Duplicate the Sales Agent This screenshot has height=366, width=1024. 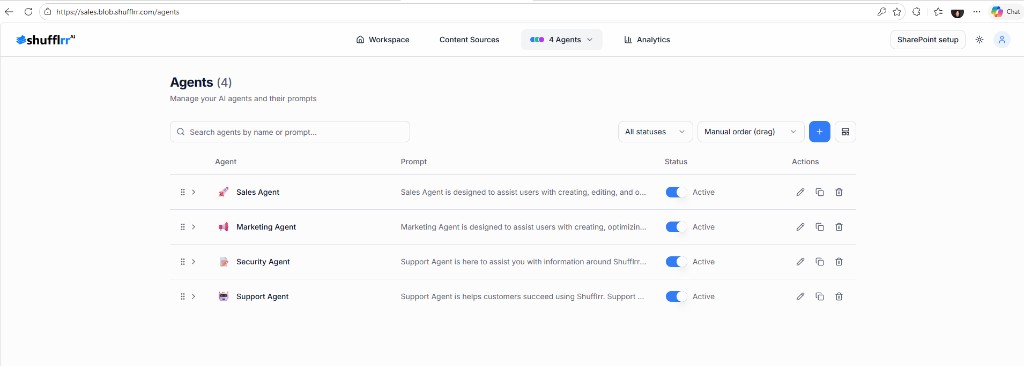point(820,192)
